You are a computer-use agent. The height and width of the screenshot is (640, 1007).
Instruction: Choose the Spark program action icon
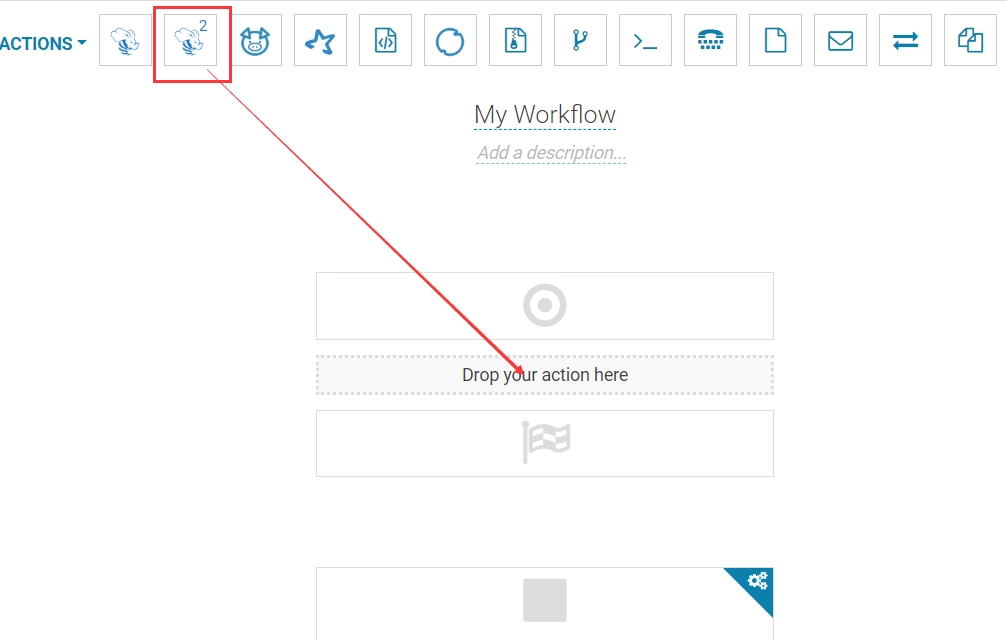320,41
